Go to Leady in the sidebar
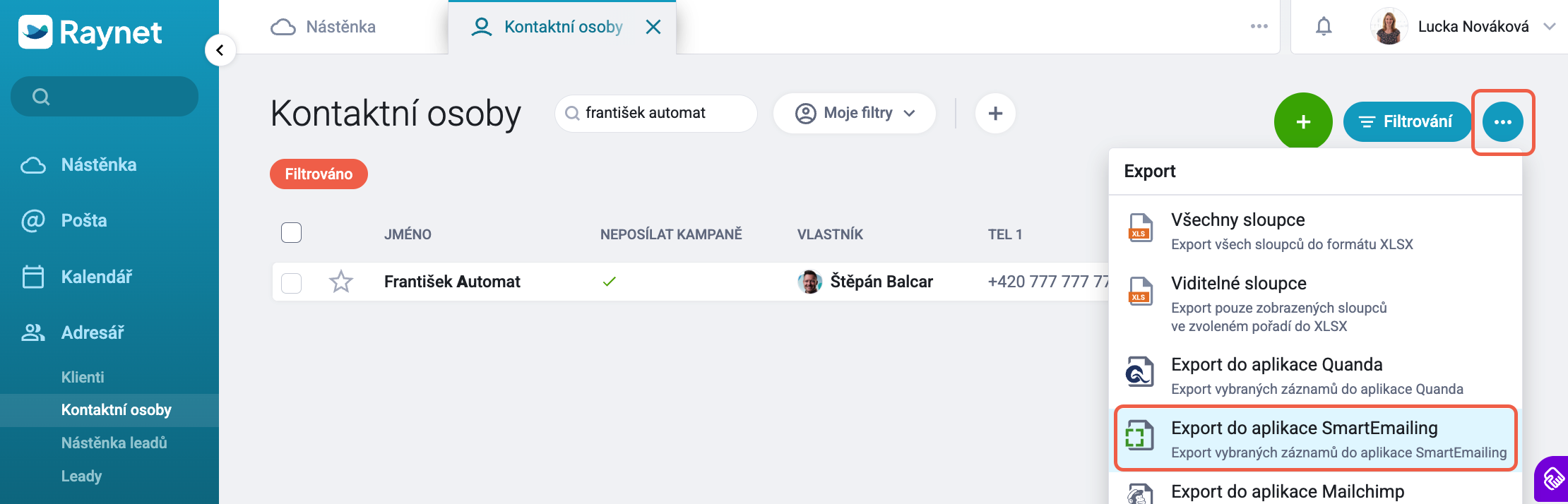The width and height of the screenshot is (1568, 504). pos(81,476)
